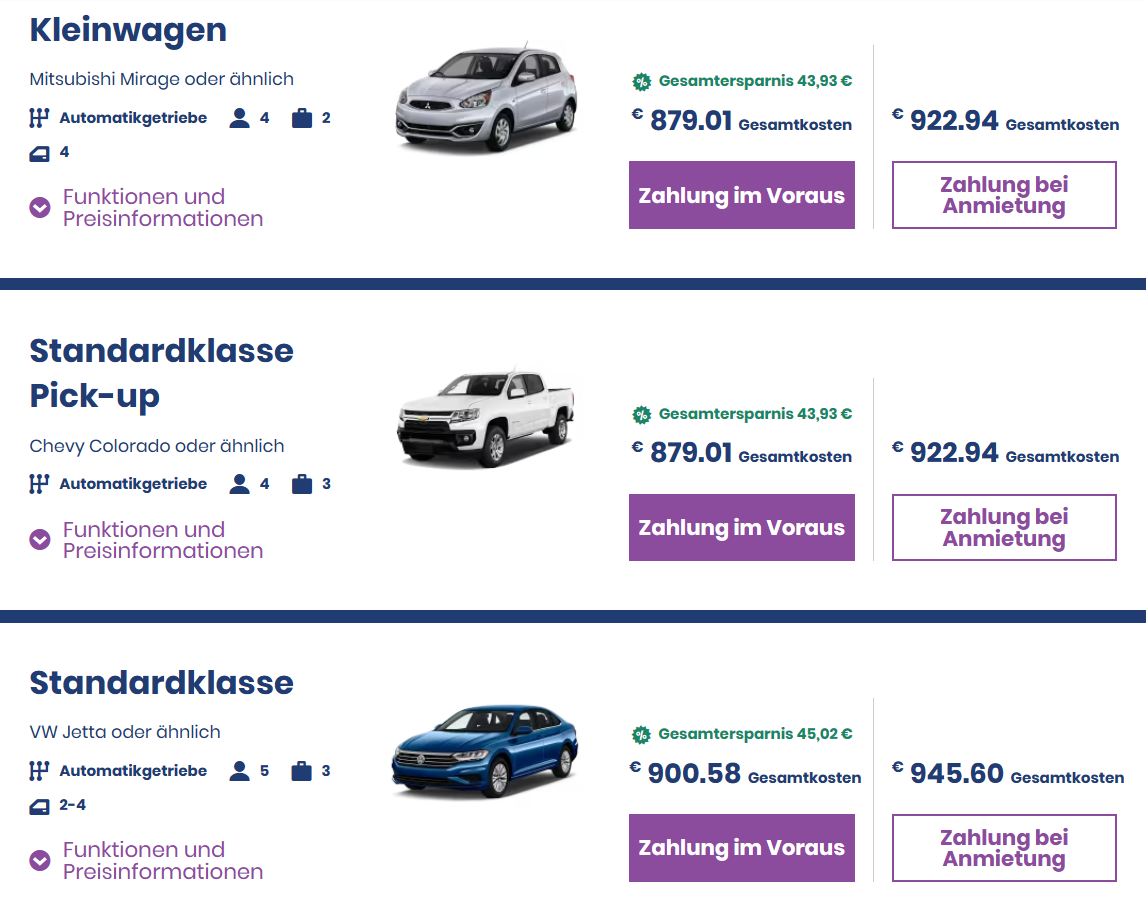Choose Zahlung bei Anmietung for Kleinwagen
The width and height of the screenshot is (1146, 912).
1004,195
